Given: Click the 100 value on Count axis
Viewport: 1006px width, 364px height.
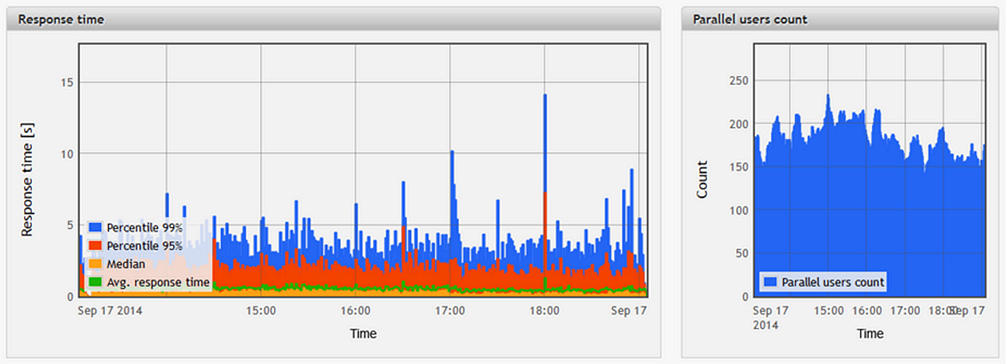Looking at the screenshot, I should click(x=739, y=210).
